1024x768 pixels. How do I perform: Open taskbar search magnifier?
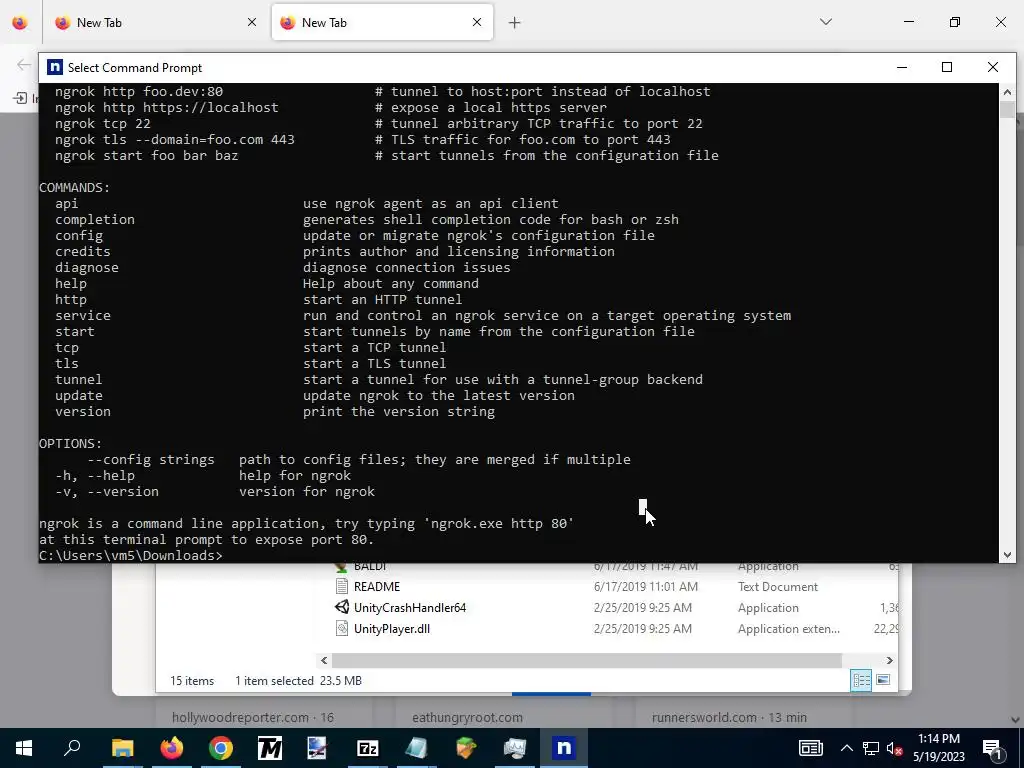(72, 748)
